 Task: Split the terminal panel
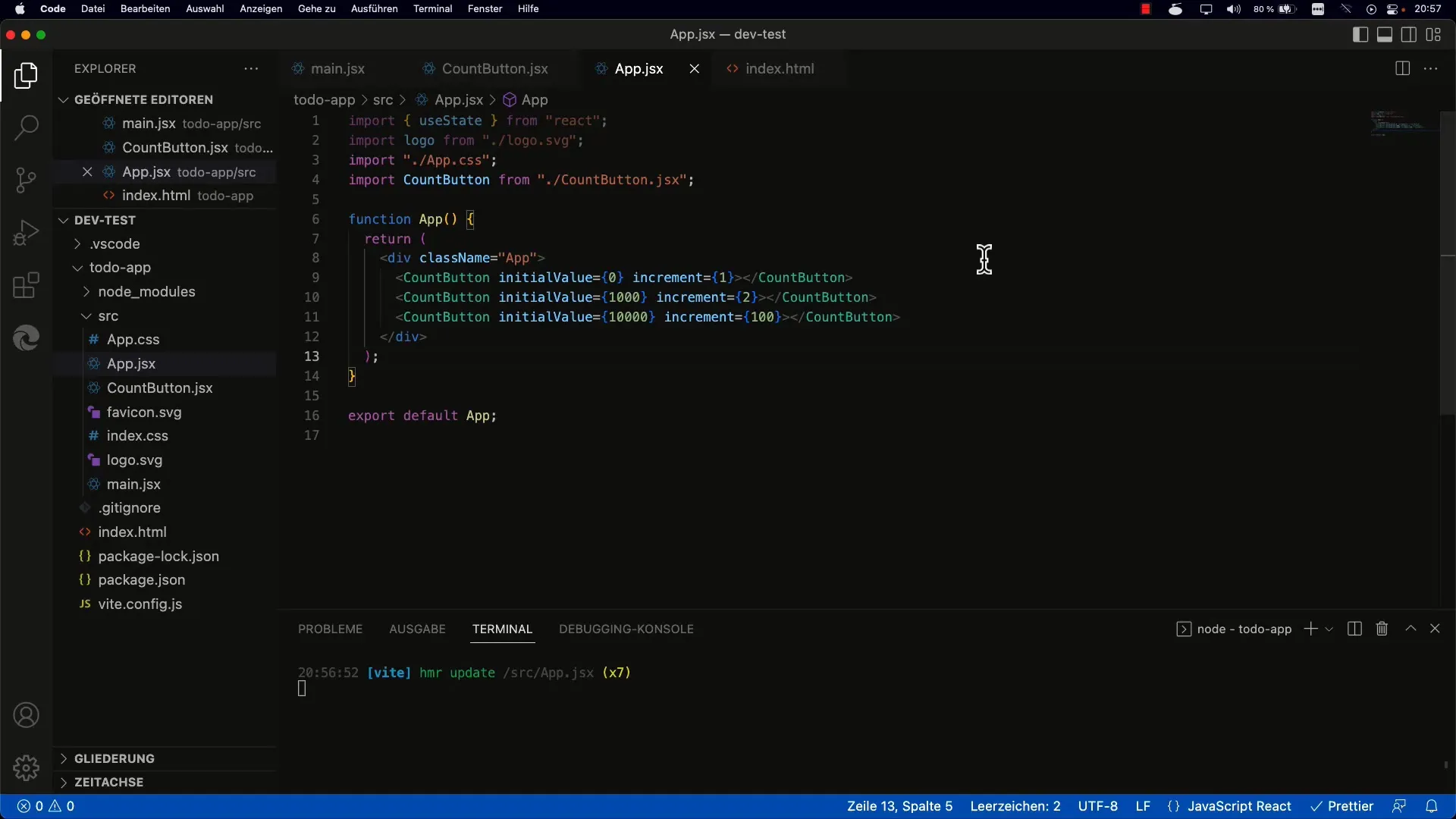(1354, 629)
